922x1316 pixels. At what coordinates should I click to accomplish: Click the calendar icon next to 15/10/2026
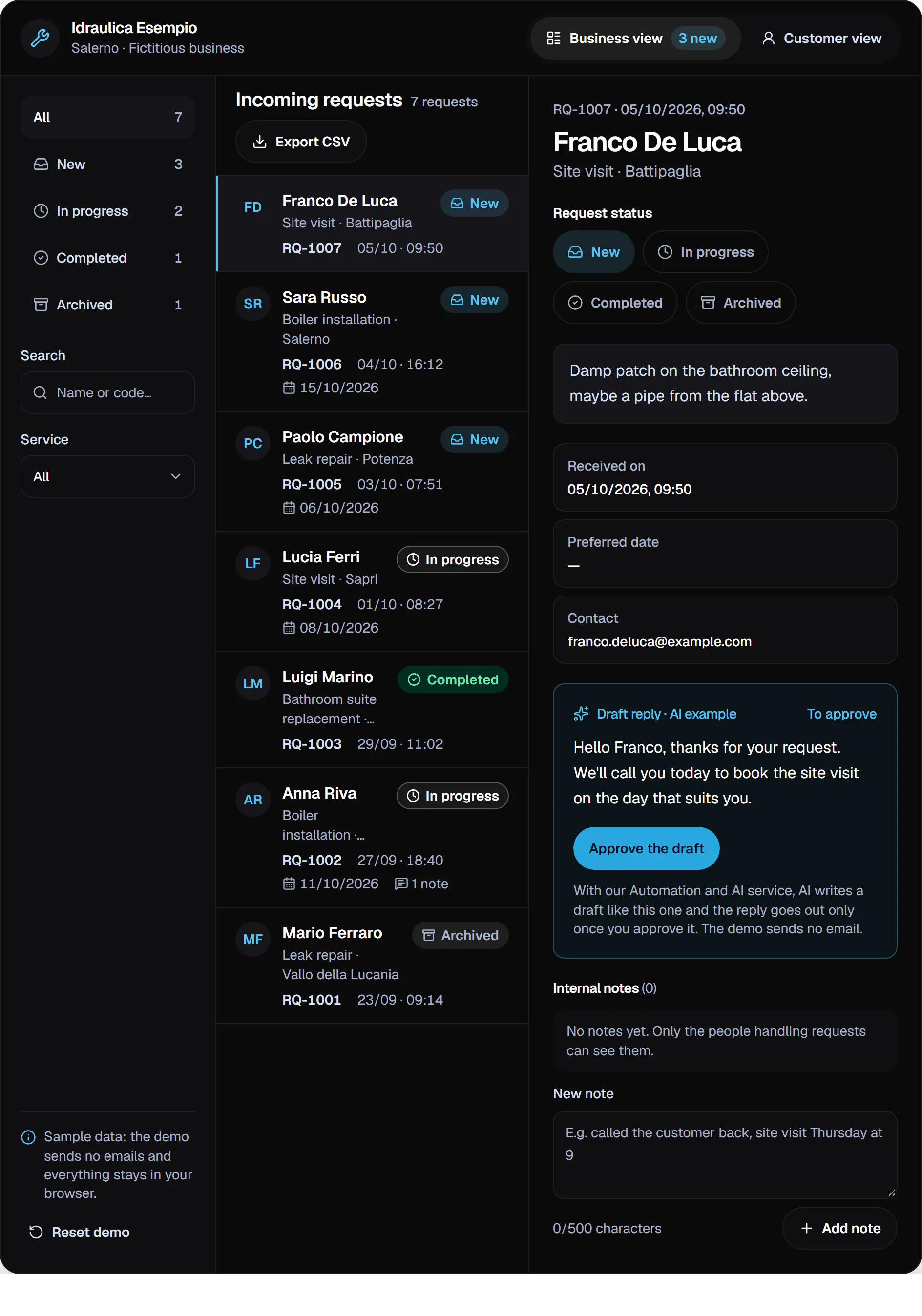pyautogui.click(x=289, y=388)
